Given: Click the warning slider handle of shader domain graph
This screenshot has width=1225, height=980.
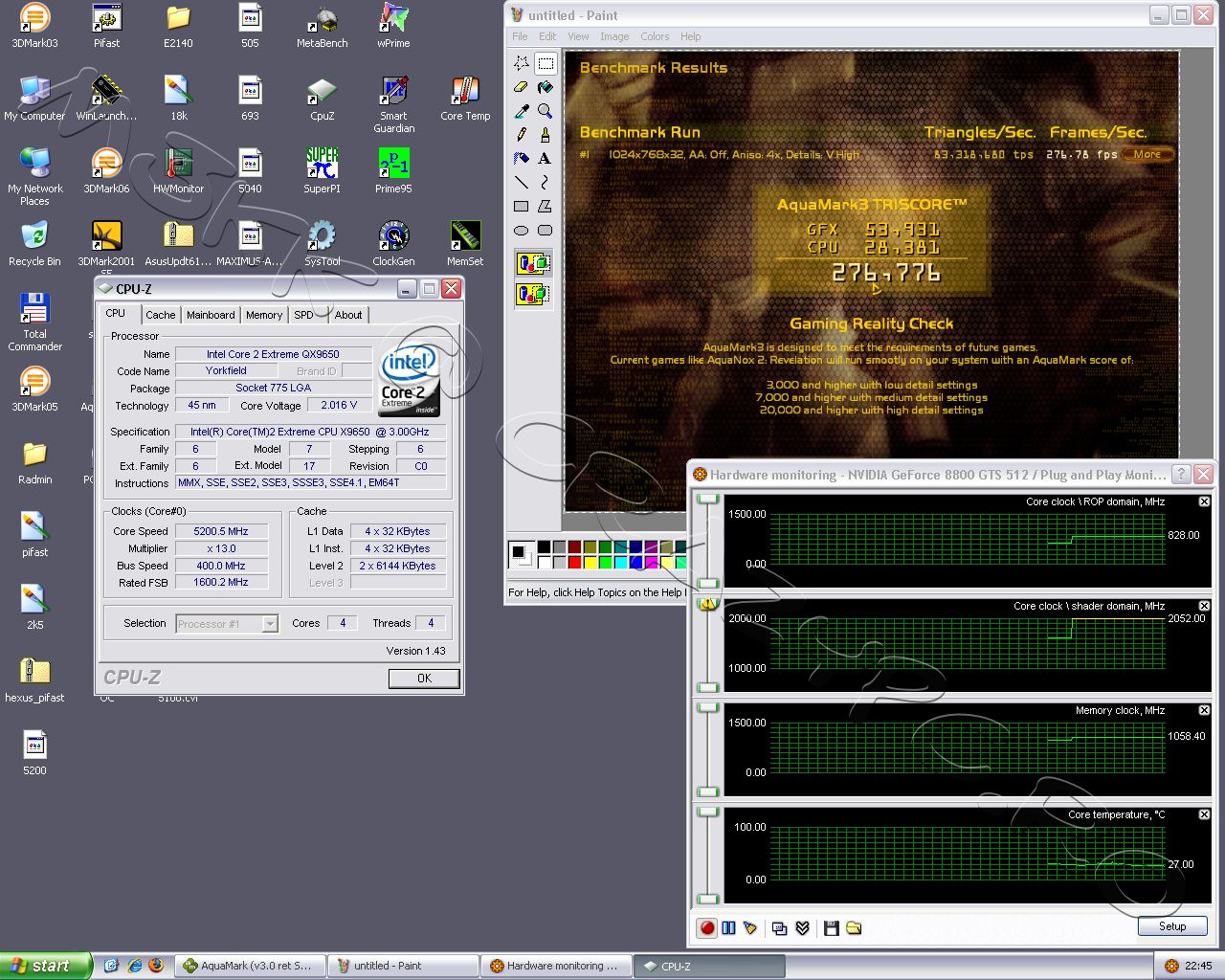Looking at the screenshot, I should click(708, 604).
